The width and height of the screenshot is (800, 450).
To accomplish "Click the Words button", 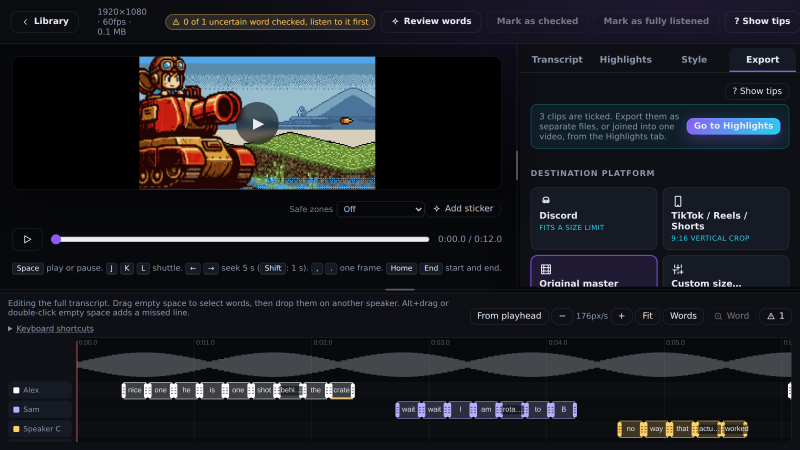I will [683, 316].
